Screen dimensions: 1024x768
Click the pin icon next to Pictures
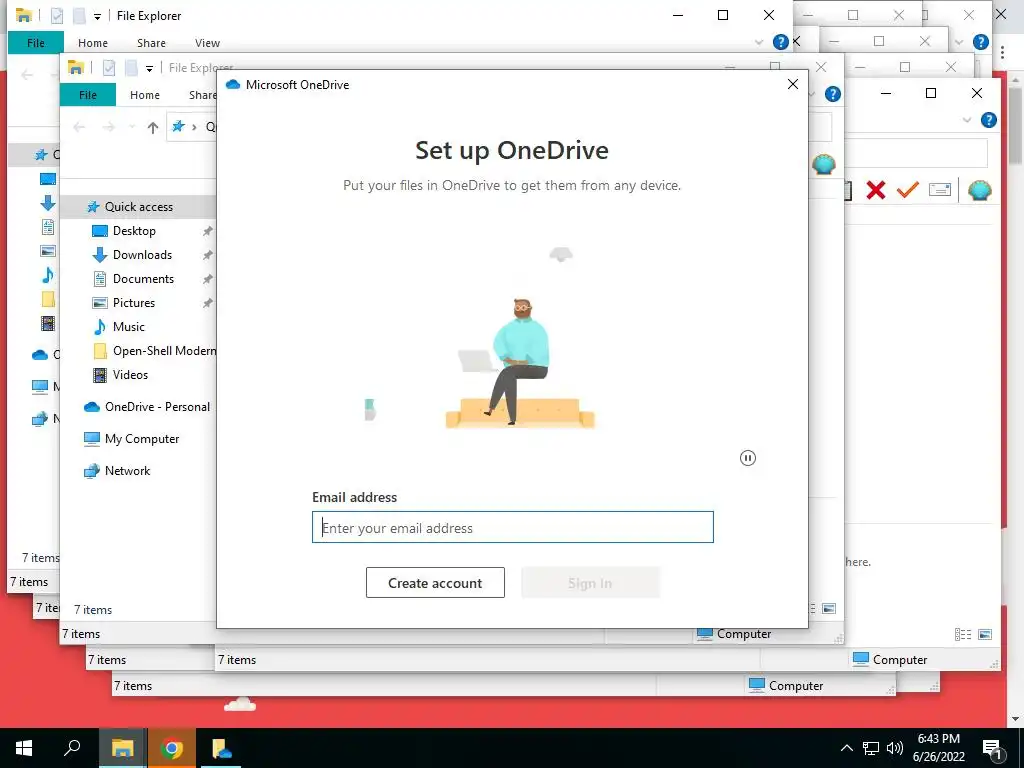[x=208, y=303]
